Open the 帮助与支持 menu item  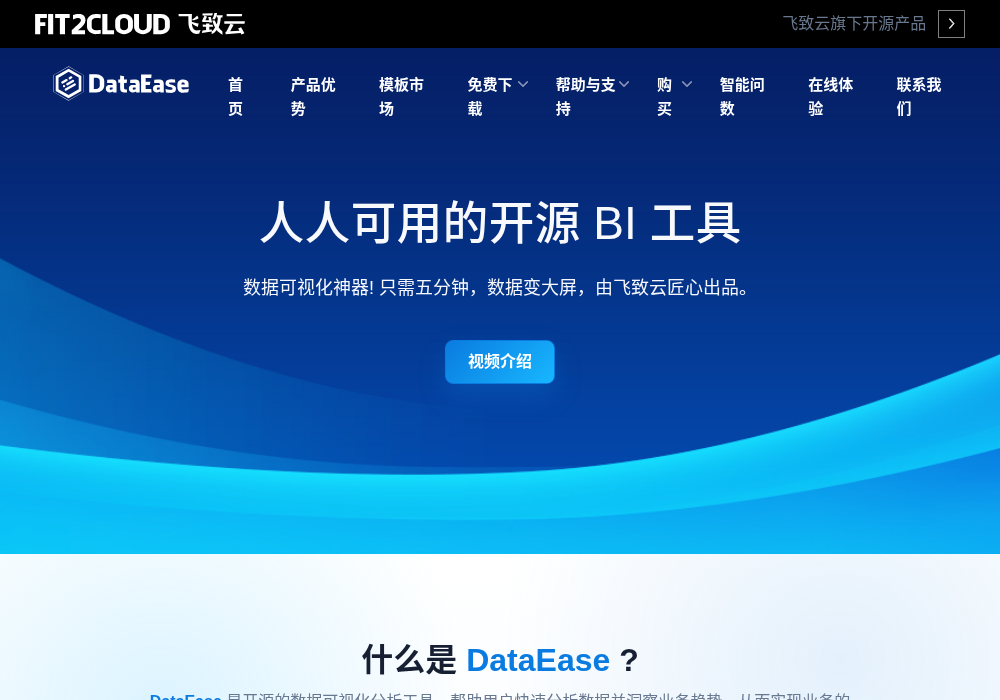point(585,96)
